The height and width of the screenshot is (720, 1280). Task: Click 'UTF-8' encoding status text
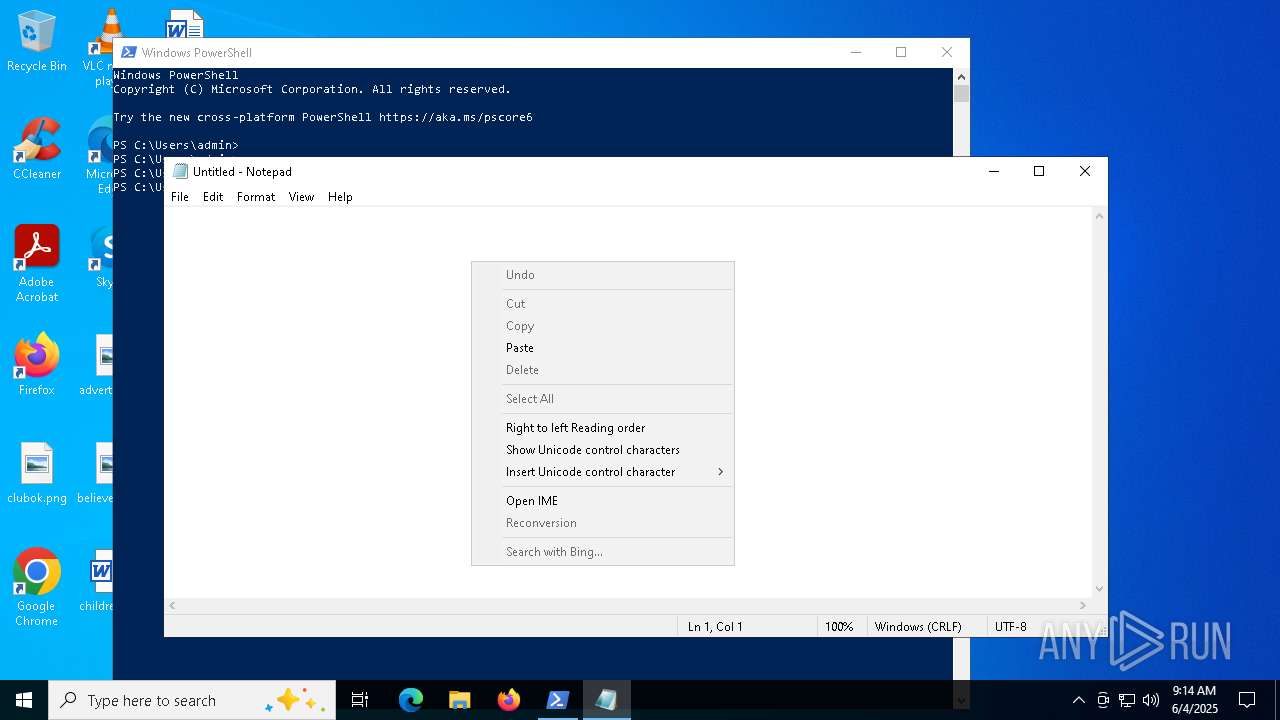1010,627
